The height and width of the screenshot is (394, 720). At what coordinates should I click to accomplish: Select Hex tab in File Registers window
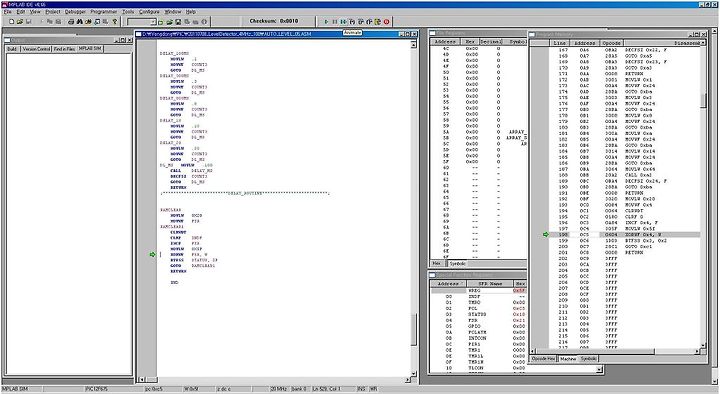pyautogui.click(x=437, y=264)
